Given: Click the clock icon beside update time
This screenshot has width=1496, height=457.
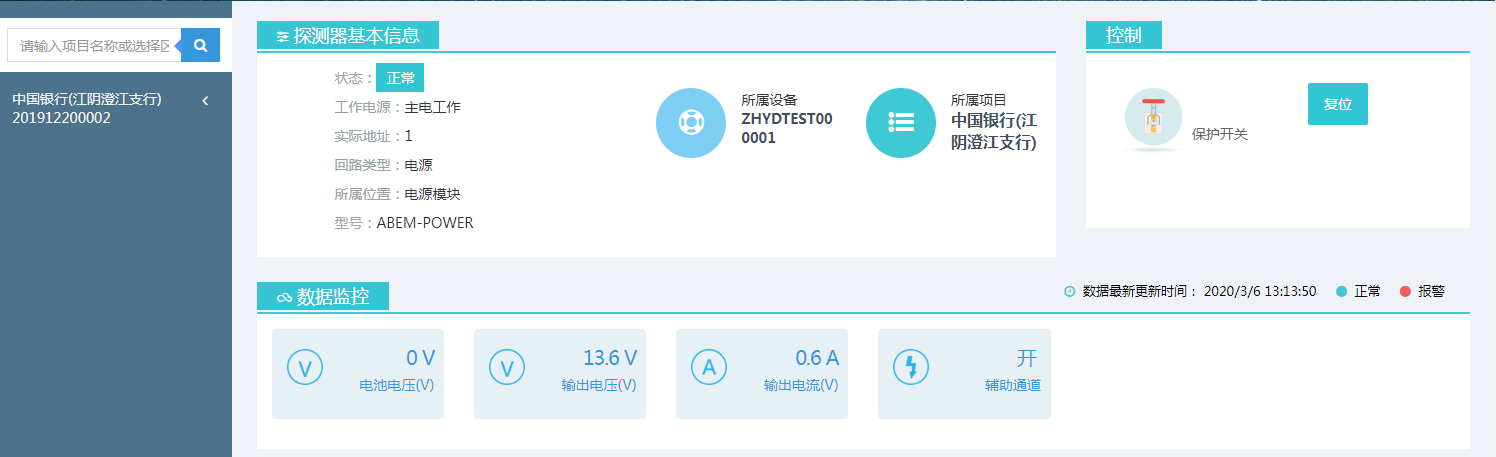Looking at the screenshot, I should click(x=1069, y=292).
